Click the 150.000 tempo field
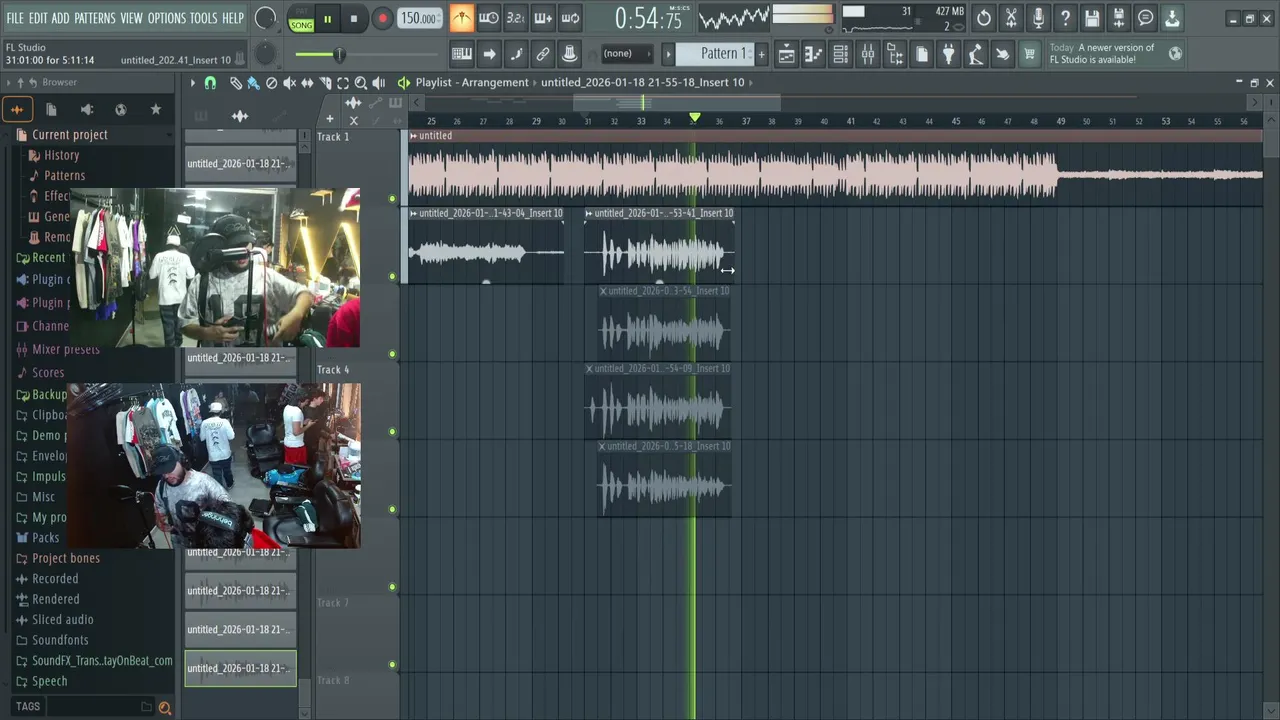Viewport: 1280px width, 720px height. tap(419, 19)
